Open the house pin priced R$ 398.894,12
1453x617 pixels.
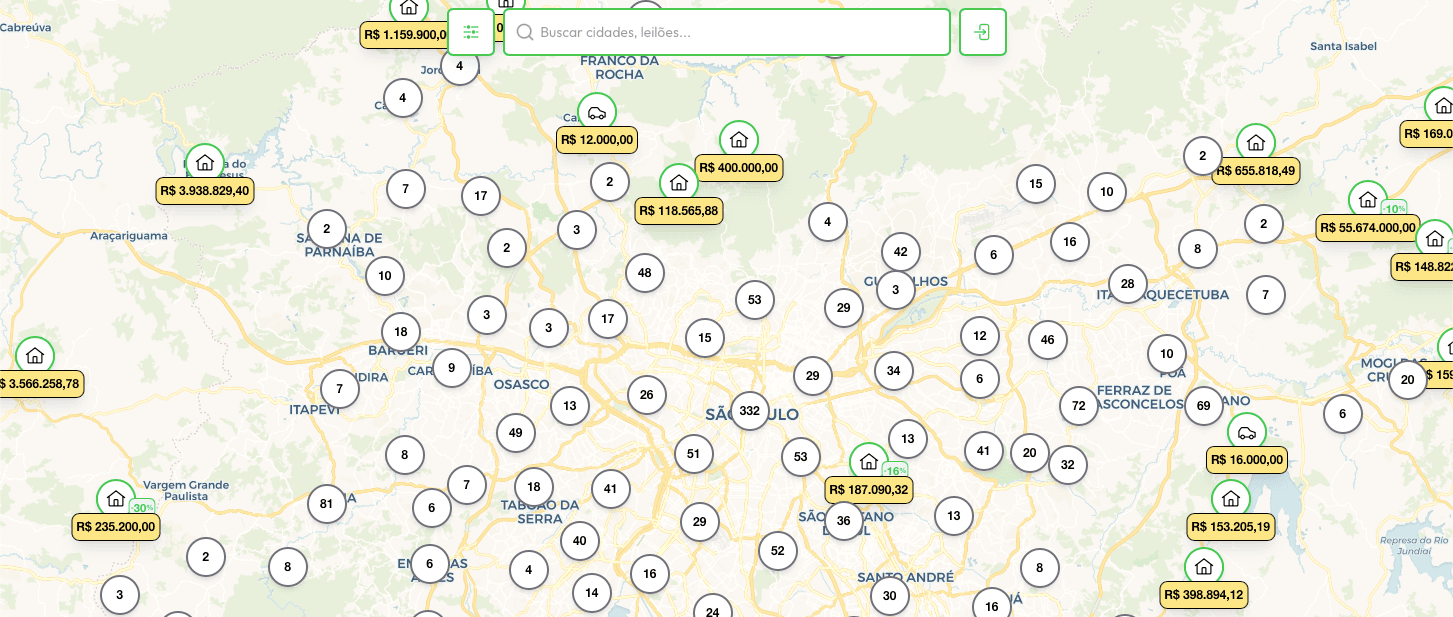[x=1203, y=566]
